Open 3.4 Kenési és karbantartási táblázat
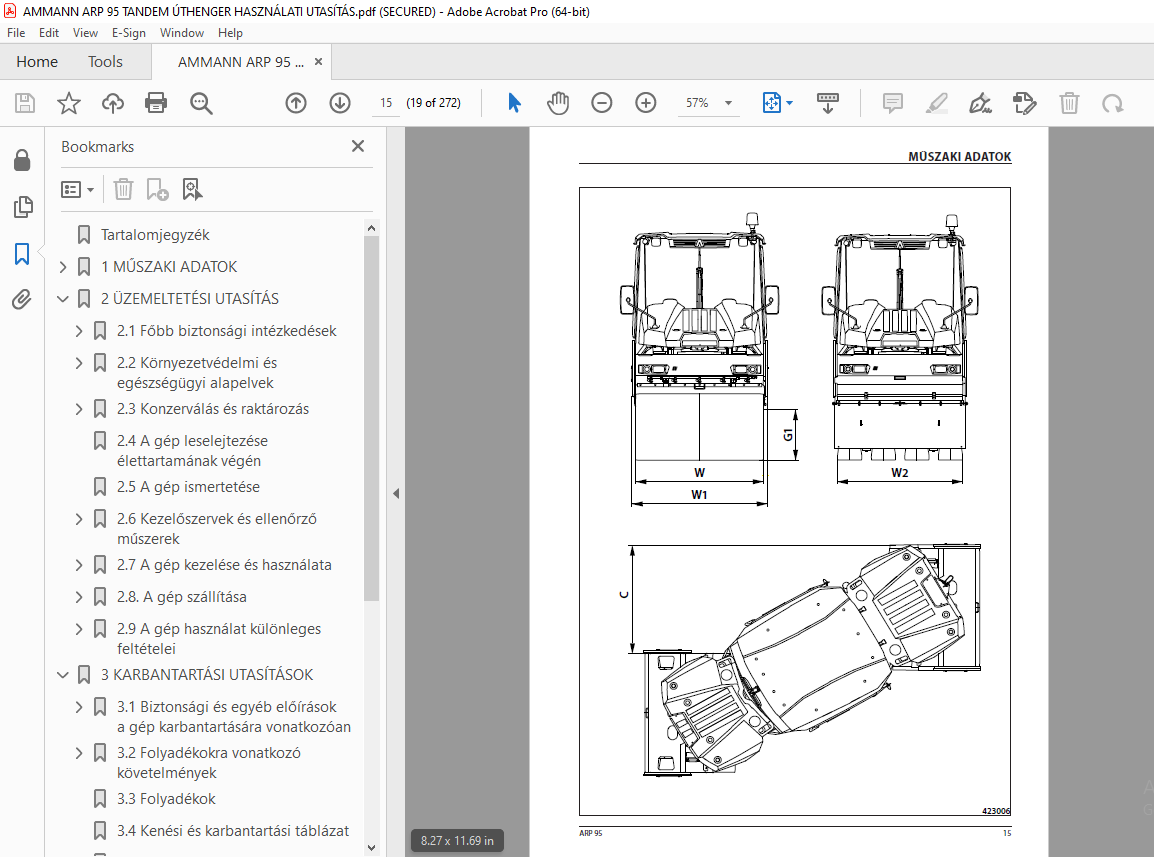The width and height of the screenshot is (1154, 857). pos(233,830)
